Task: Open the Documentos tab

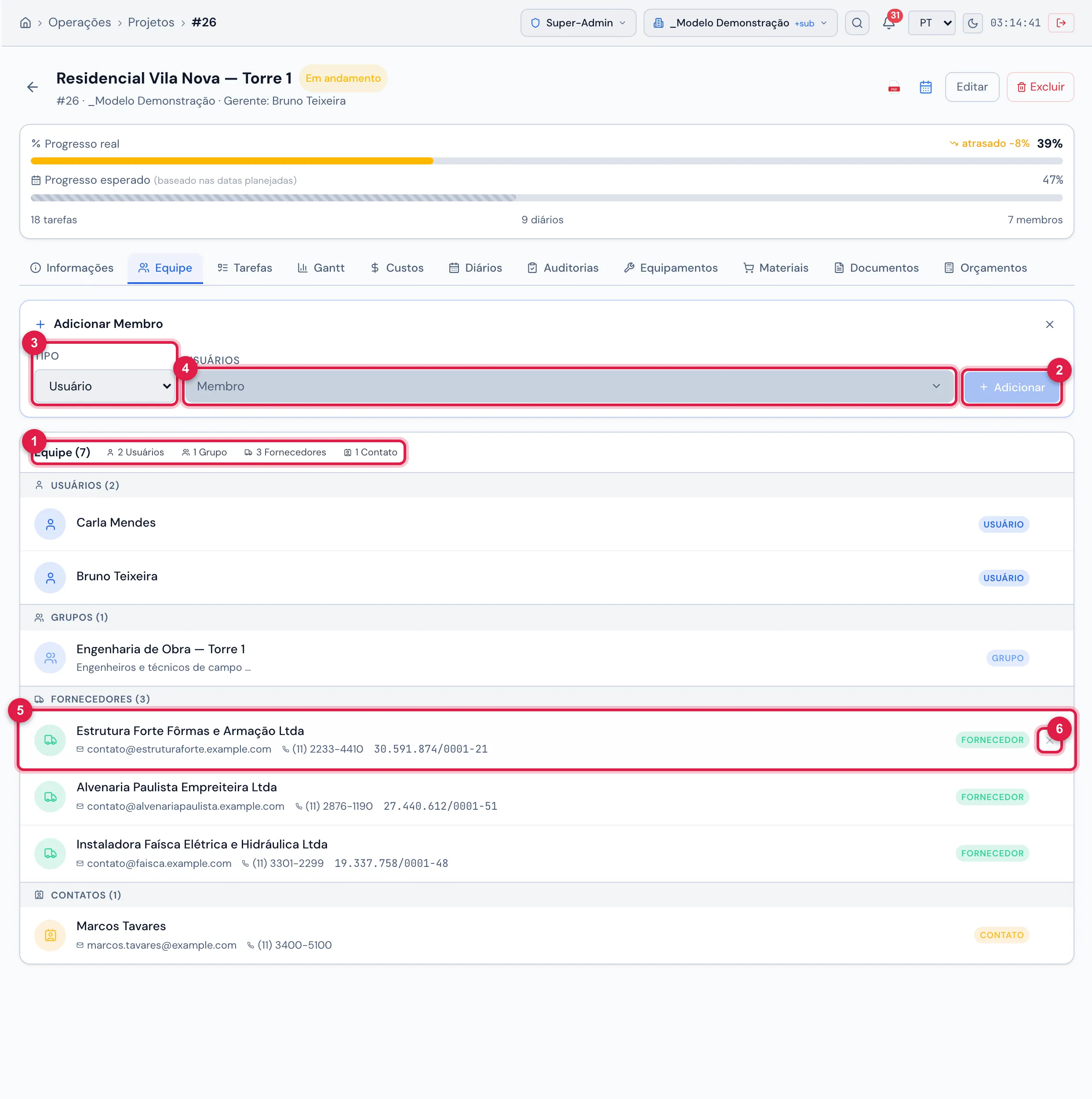Action: point(876,268)
